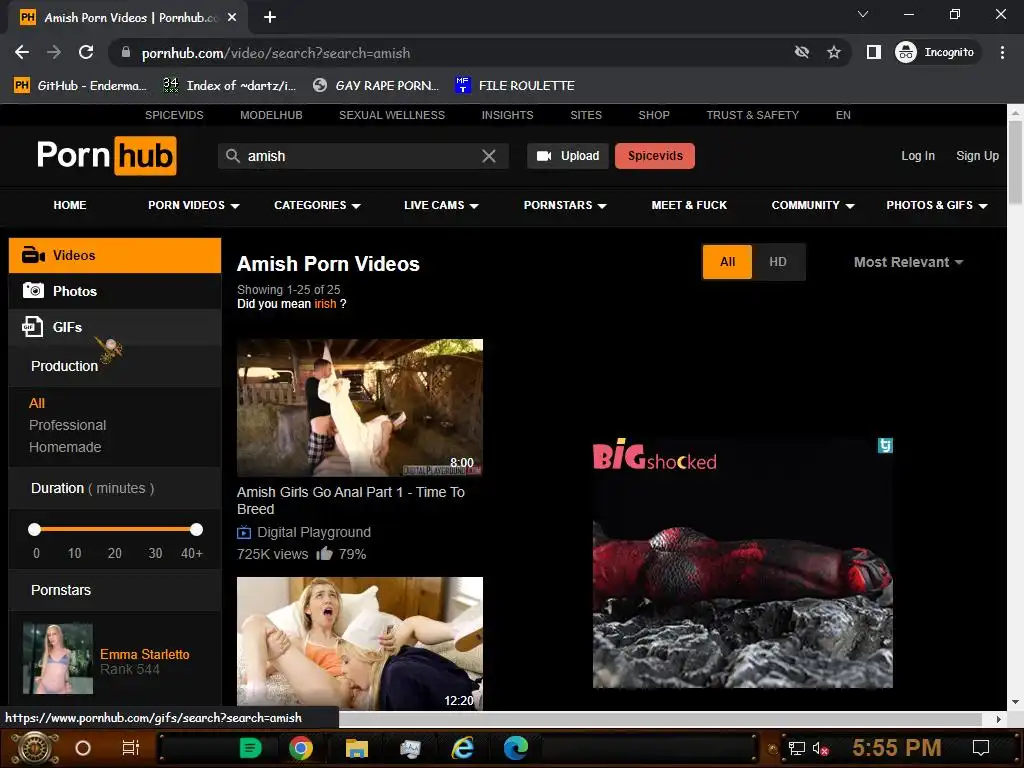Expand the PORNSTARS dropdown

(565, 205)
